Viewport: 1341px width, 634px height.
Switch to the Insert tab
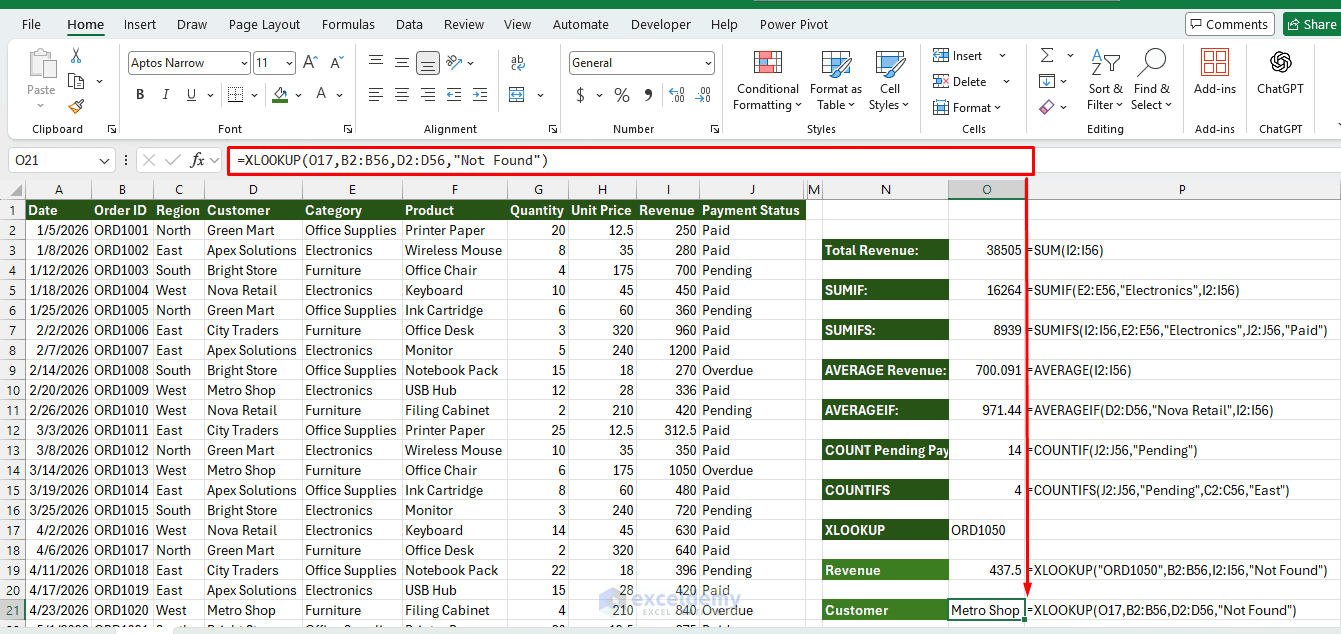tap(140, 24)
